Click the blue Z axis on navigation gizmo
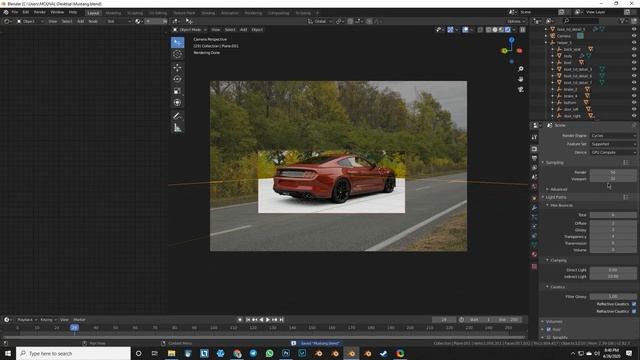 [511, 40]
